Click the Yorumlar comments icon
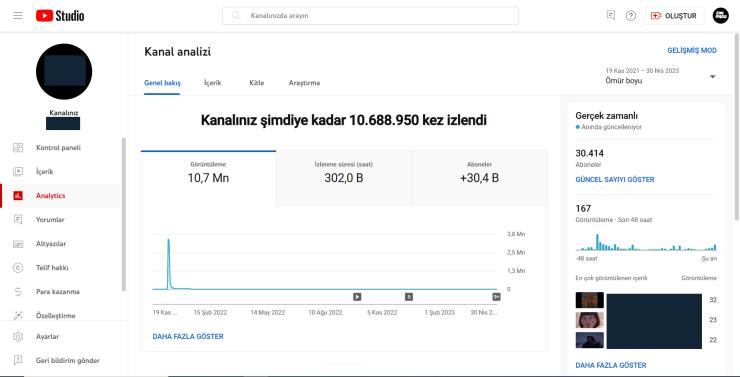Screen dimensions: 740x377 point(18,219)
